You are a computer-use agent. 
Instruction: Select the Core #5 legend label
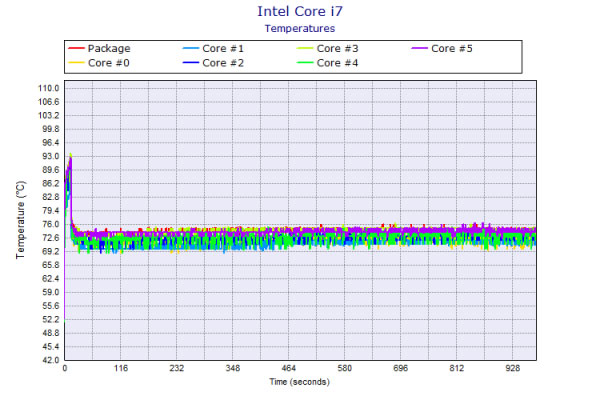click(x=452, y=49)
